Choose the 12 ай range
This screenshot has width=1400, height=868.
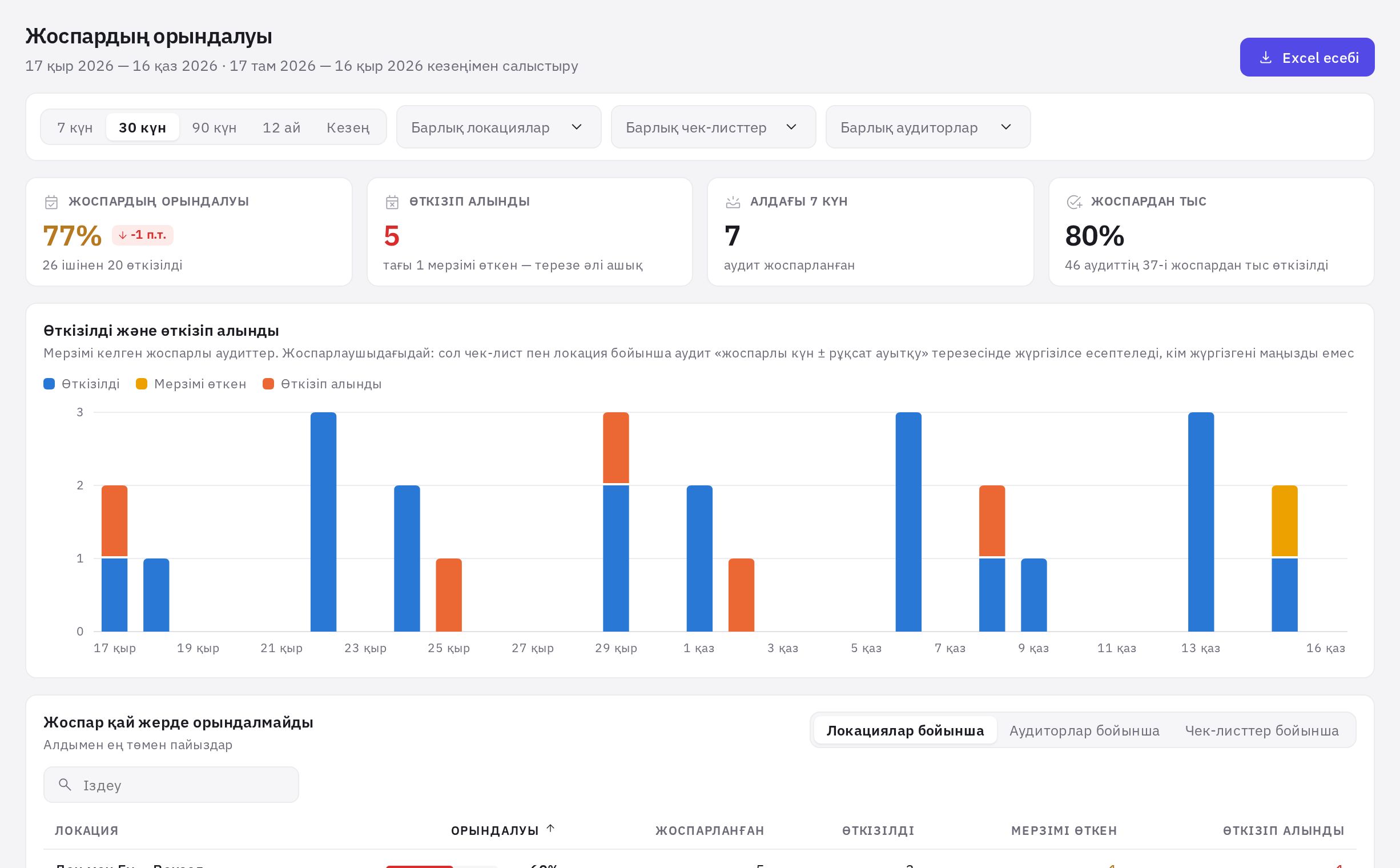tap(281, 127)
